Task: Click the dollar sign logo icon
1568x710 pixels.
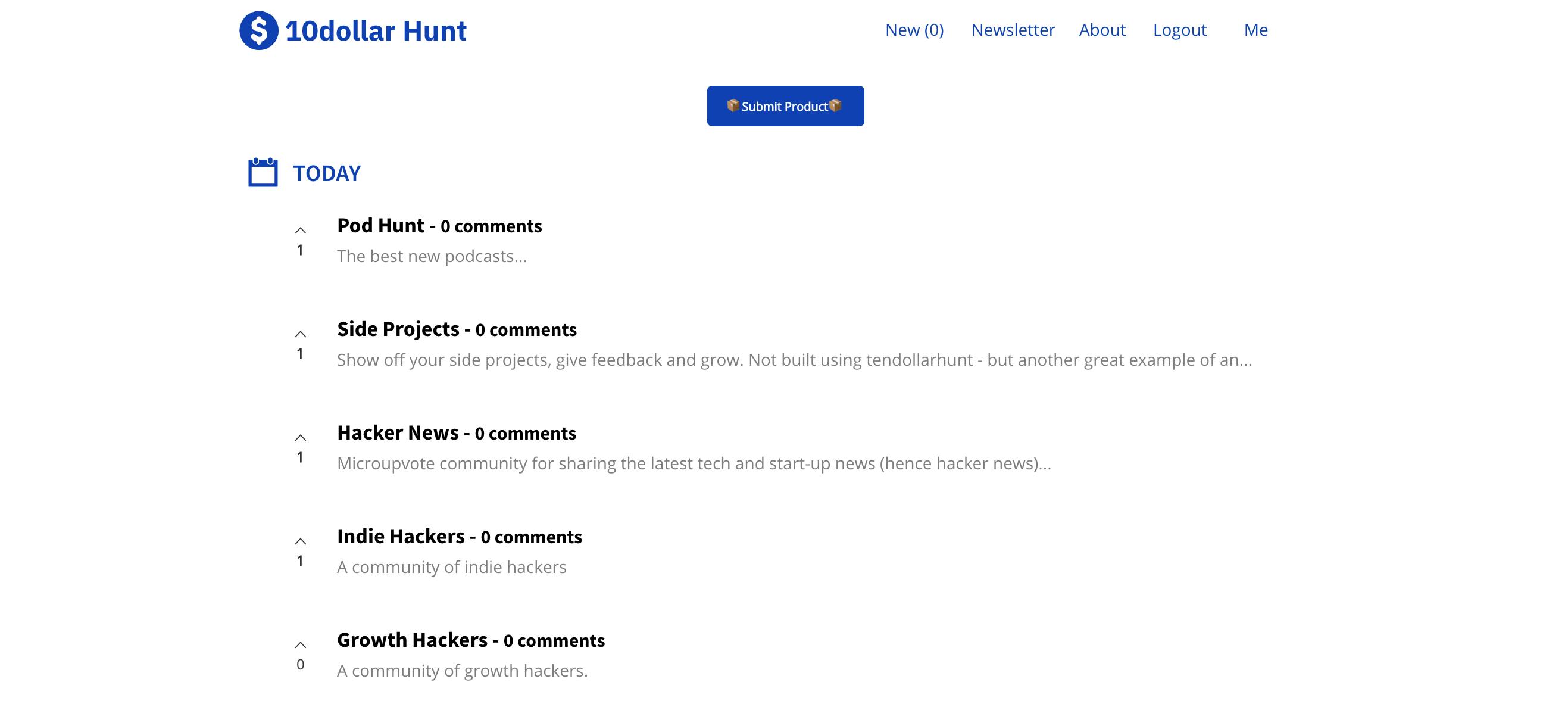Action: point(259,30)
